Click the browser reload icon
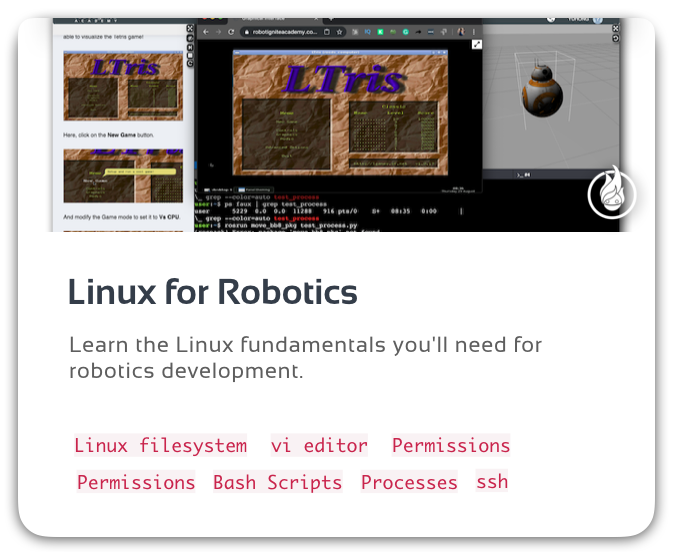676x552 pixels. tap(231, 32)
